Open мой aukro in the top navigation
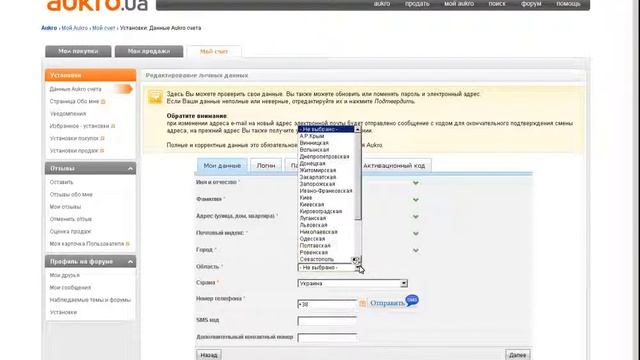The height and width of the screenshot is (360, 640). coord(459,4)
